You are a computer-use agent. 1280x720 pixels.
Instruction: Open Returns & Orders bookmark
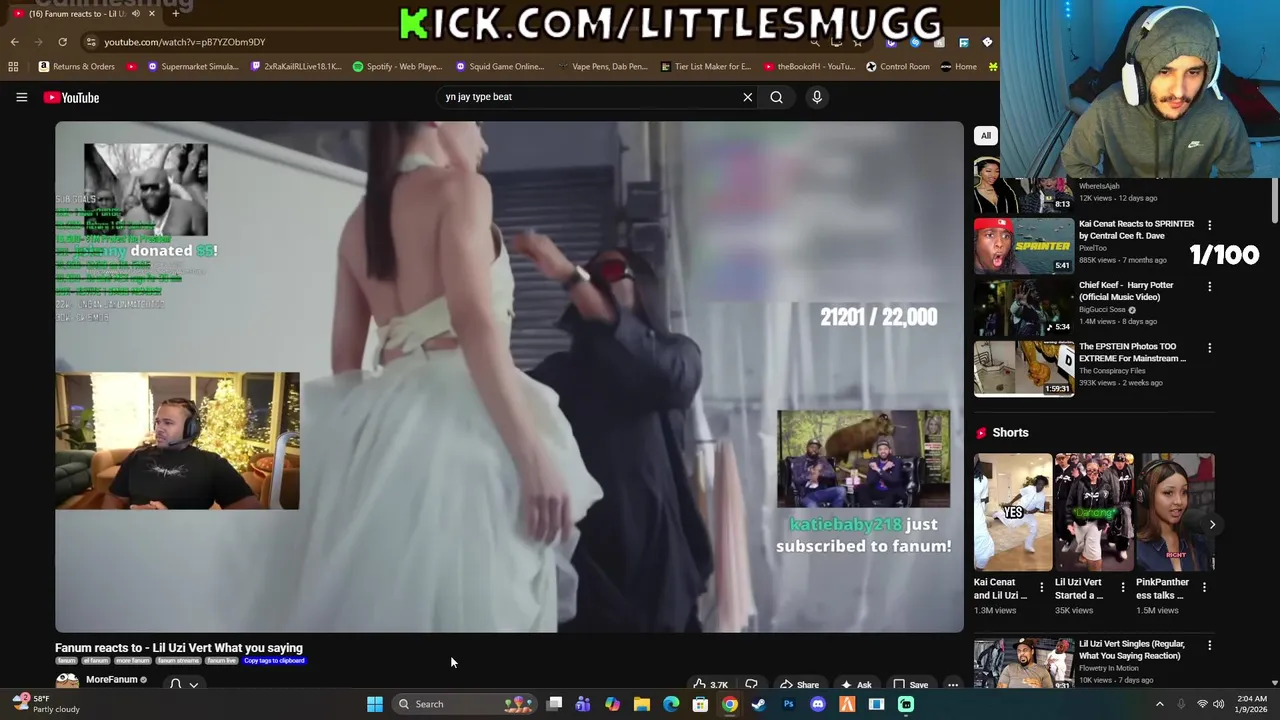pos(77,67)
